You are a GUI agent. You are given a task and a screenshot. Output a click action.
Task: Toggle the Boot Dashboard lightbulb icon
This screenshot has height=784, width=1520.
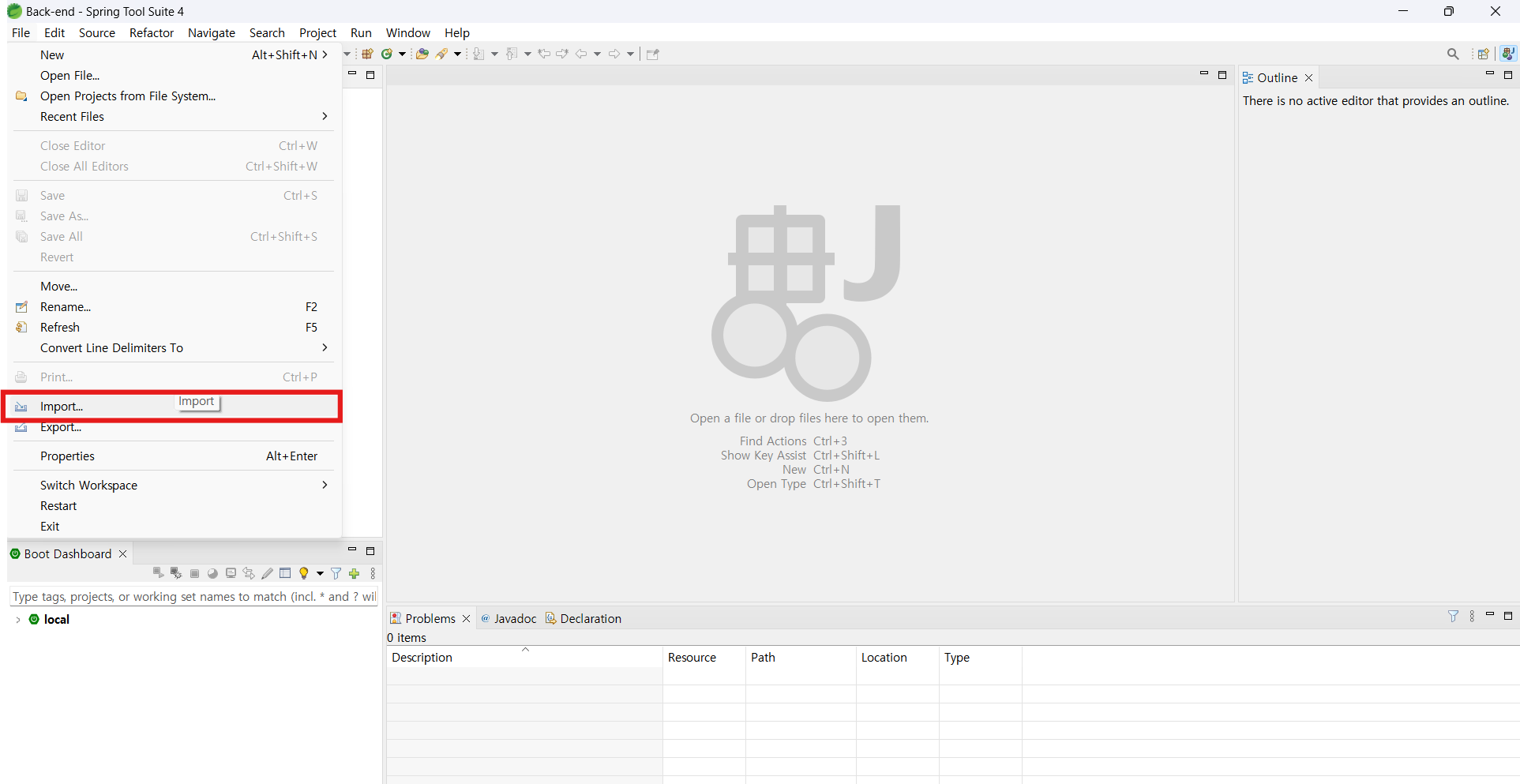(304, 573)
